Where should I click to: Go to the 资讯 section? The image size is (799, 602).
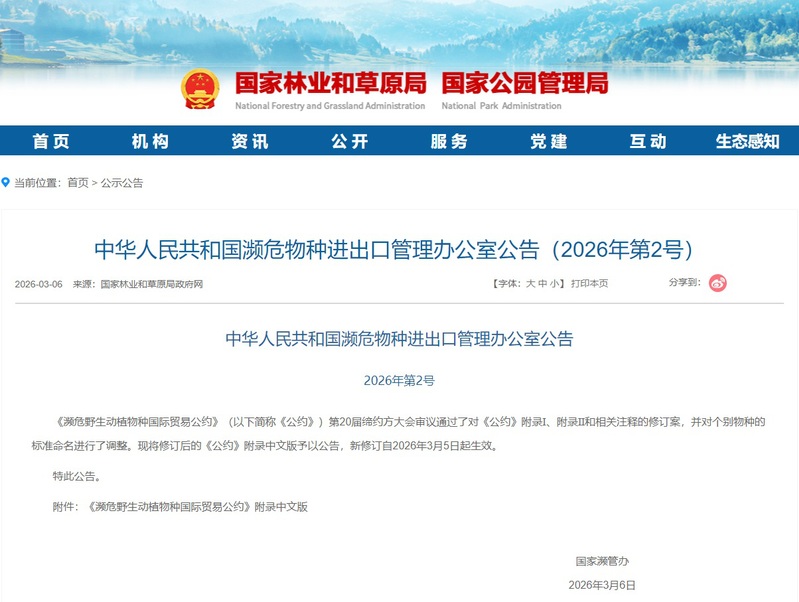click(249, 141)
